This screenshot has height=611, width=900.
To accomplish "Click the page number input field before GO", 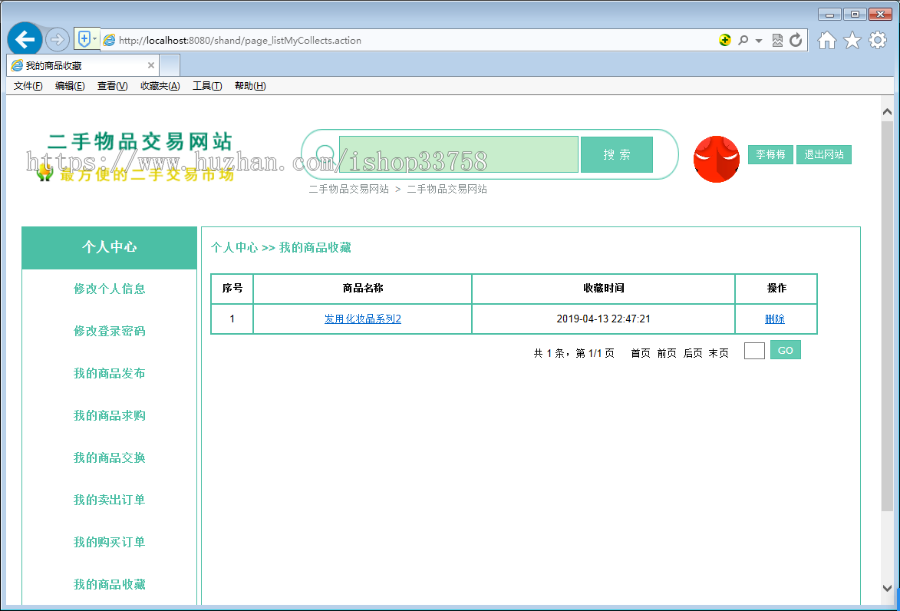I will pyautogui.click(x=754, y=350).
